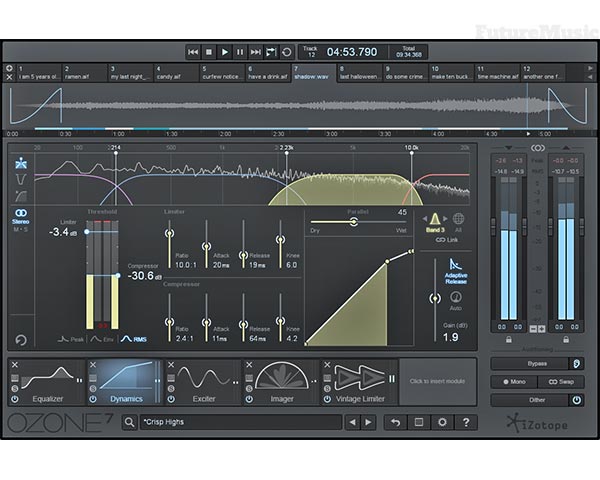Adjust the Compressor Attack slider
The width and height of the screenshot is (600, 480).
[x=207, y=323]
